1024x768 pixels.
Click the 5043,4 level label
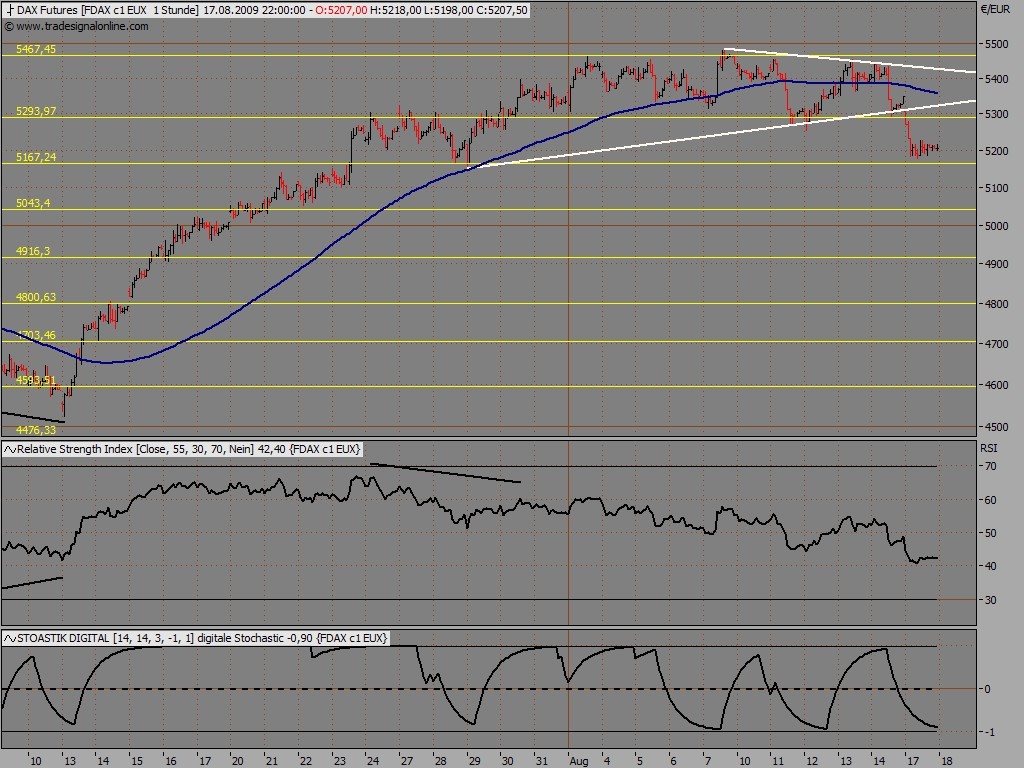click(x=33, y=203)
